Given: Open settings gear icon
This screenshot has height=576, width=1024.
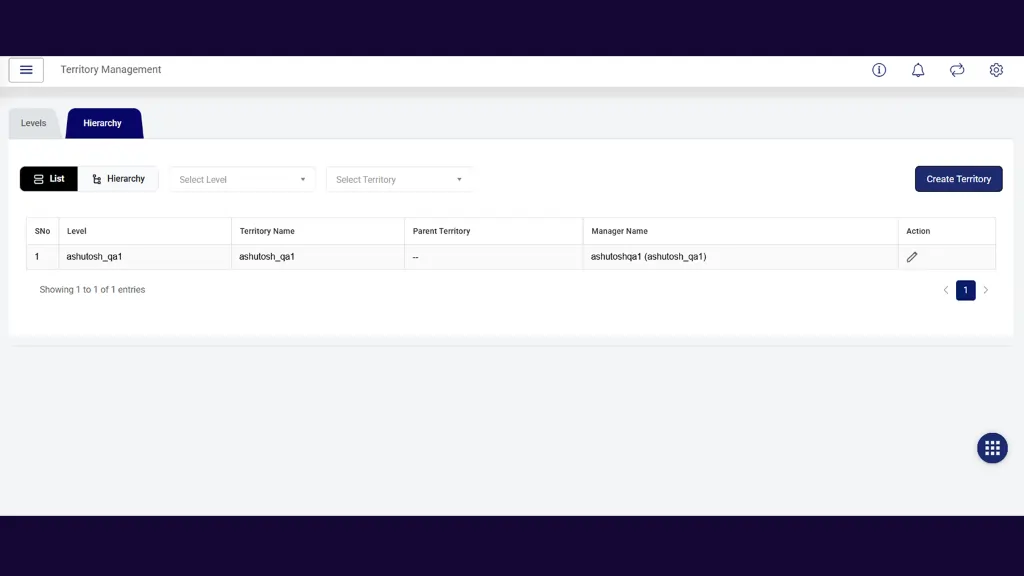Looking at the screenshot, I should [x=996, y=70].
